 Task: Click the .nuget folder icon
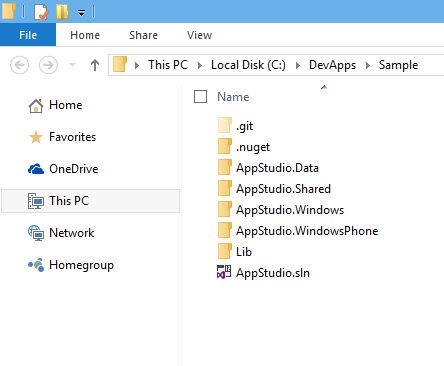point(225,146)
